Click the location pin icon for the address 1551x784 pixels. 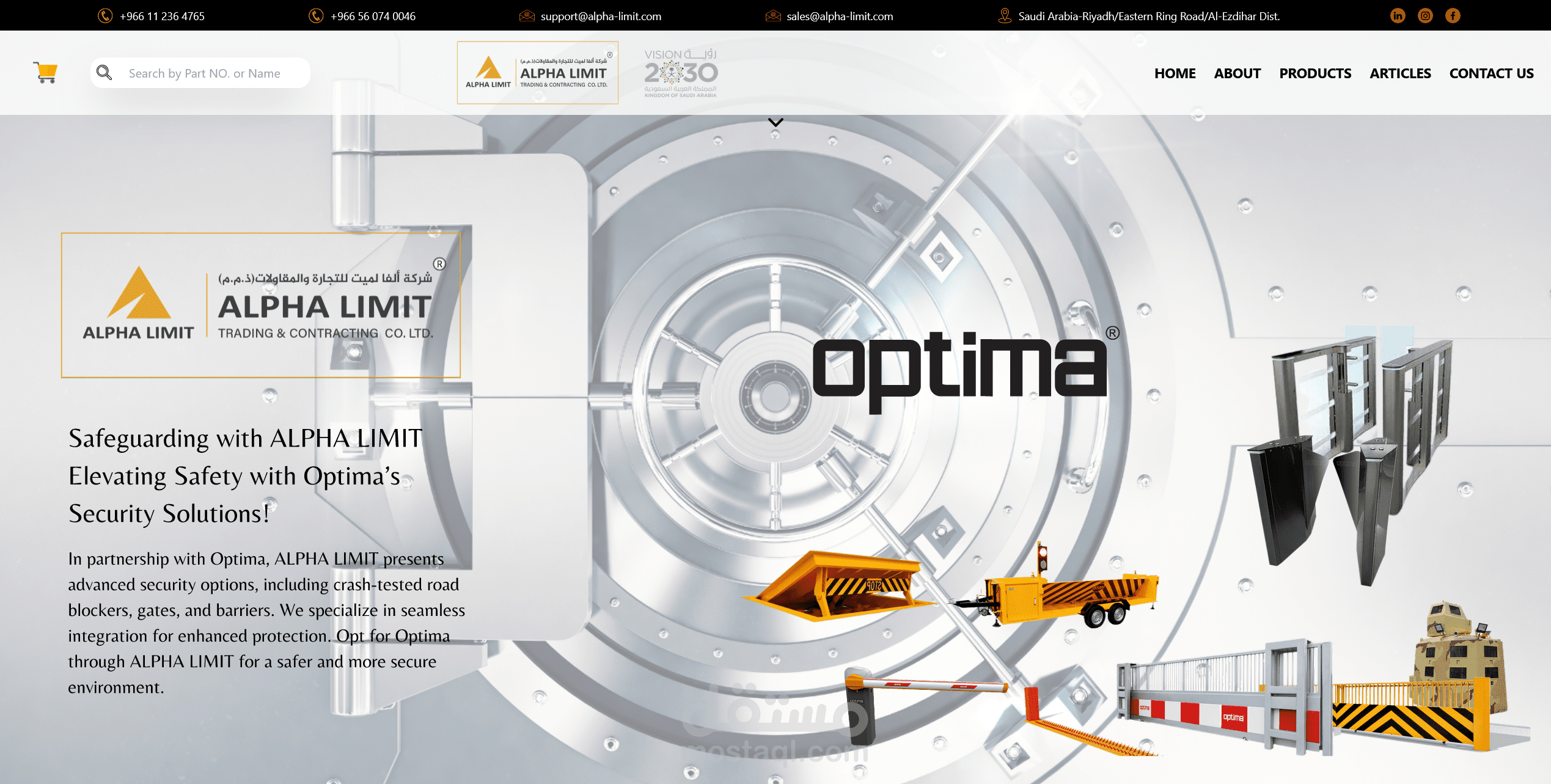tap(1005, 16)
